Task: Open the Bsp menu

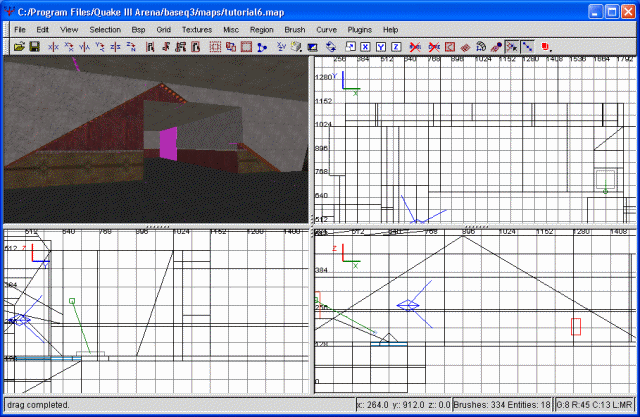Action: [138, 30]
